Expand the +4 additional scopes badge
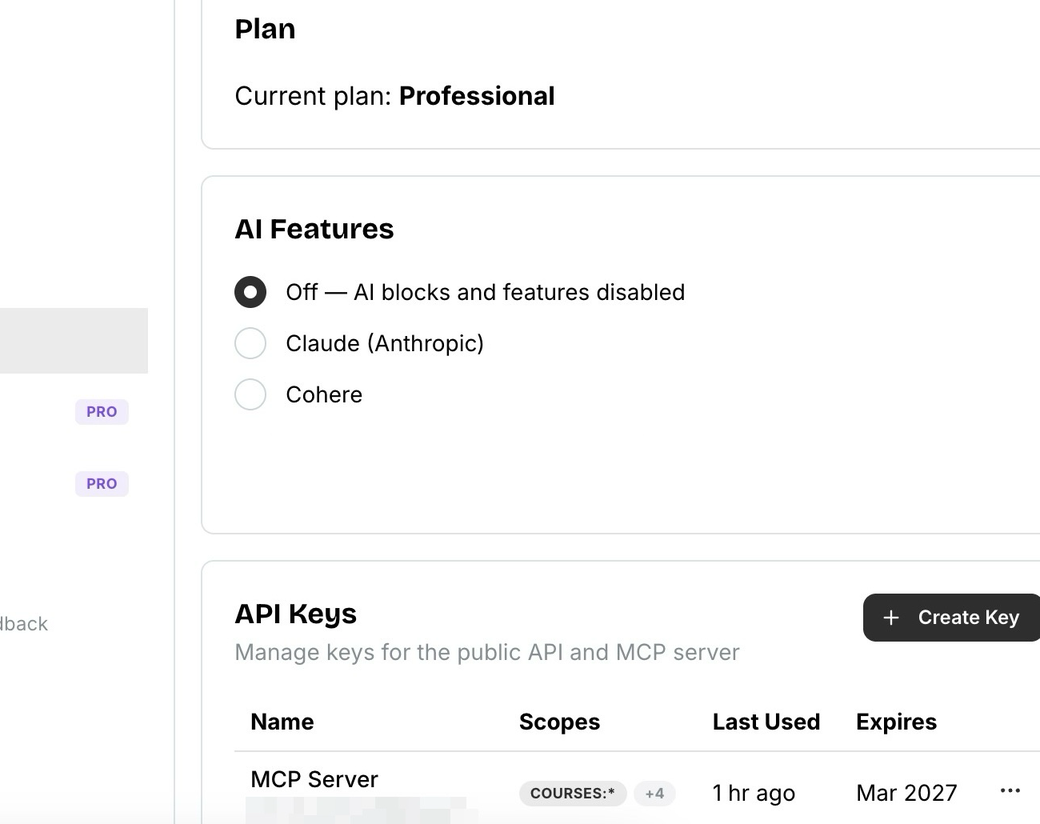This screenshot has height=824, width=1040. tap(654, 793)
